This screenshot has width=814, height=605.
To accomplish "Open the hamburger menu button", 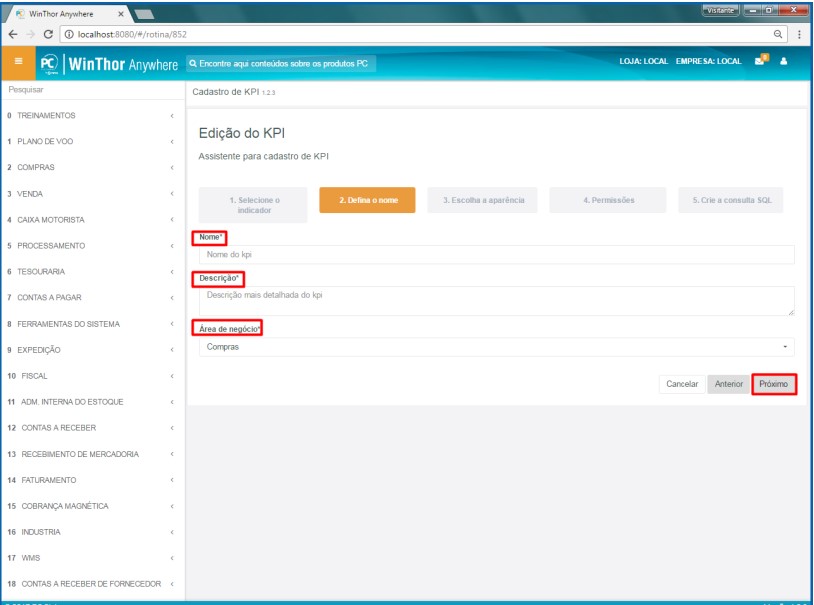I will point(18,63).
